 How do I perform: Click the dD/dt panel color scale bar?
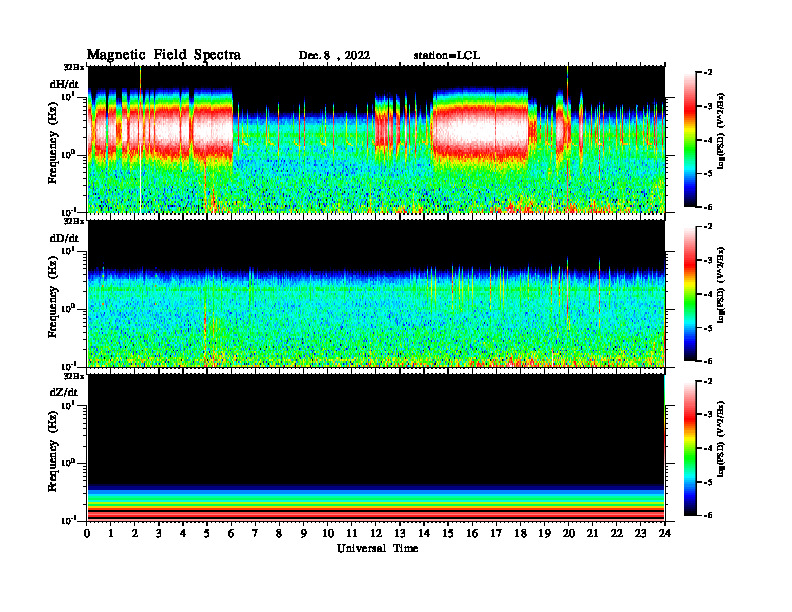click(x=690, y=294)
